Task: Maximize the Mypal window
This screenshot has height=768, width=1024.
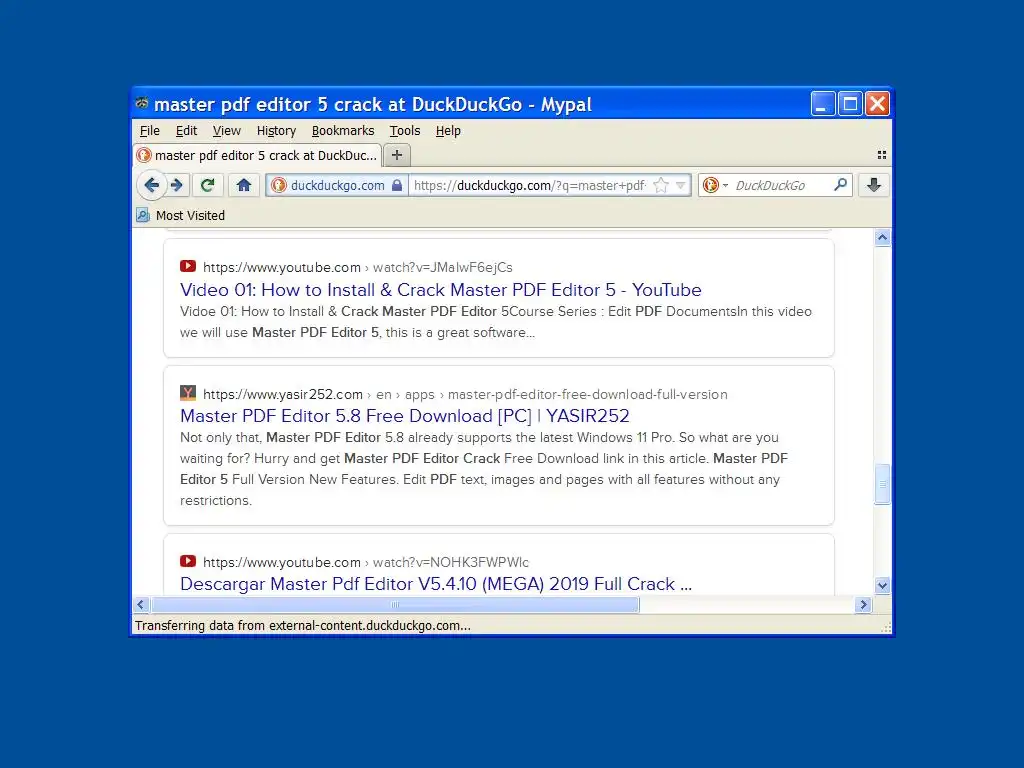Action: pyautogui.click(x=850, y=104)
